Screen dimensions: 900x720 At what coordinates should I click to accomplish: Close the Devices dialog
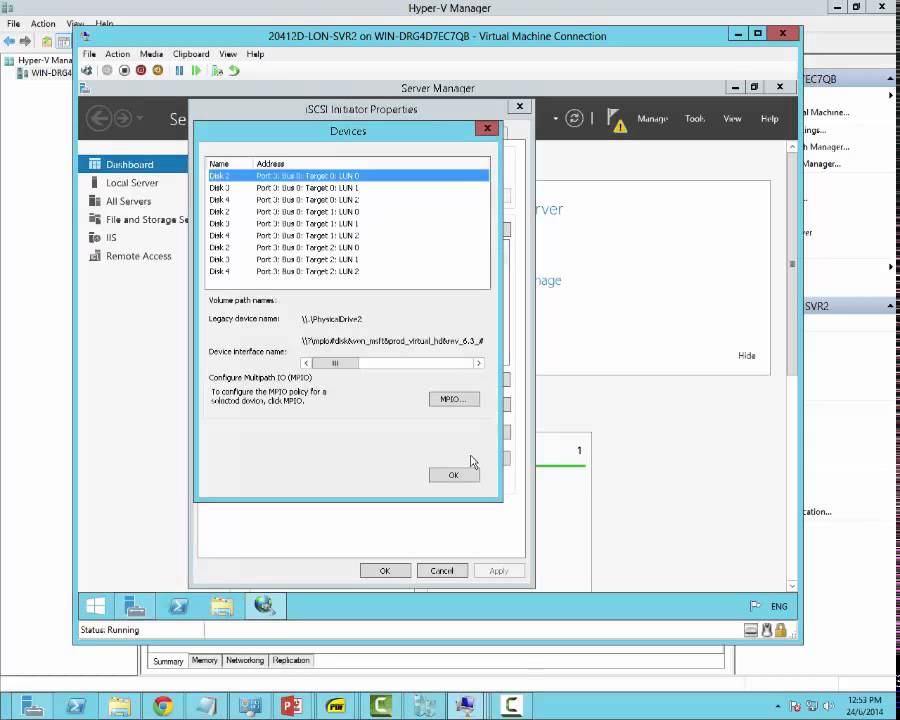click(487, 129)
